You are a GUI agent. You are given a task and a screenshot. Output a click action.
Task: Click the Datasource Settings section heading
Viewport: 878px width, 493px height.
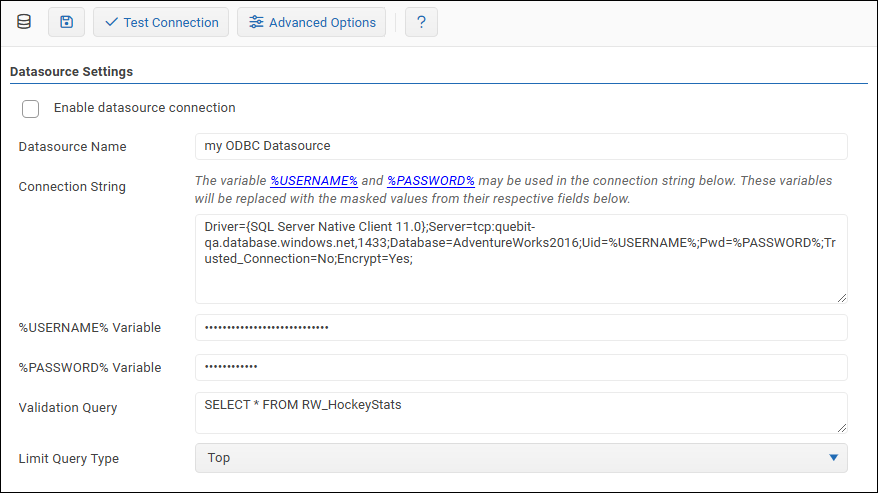pos(71,72)
